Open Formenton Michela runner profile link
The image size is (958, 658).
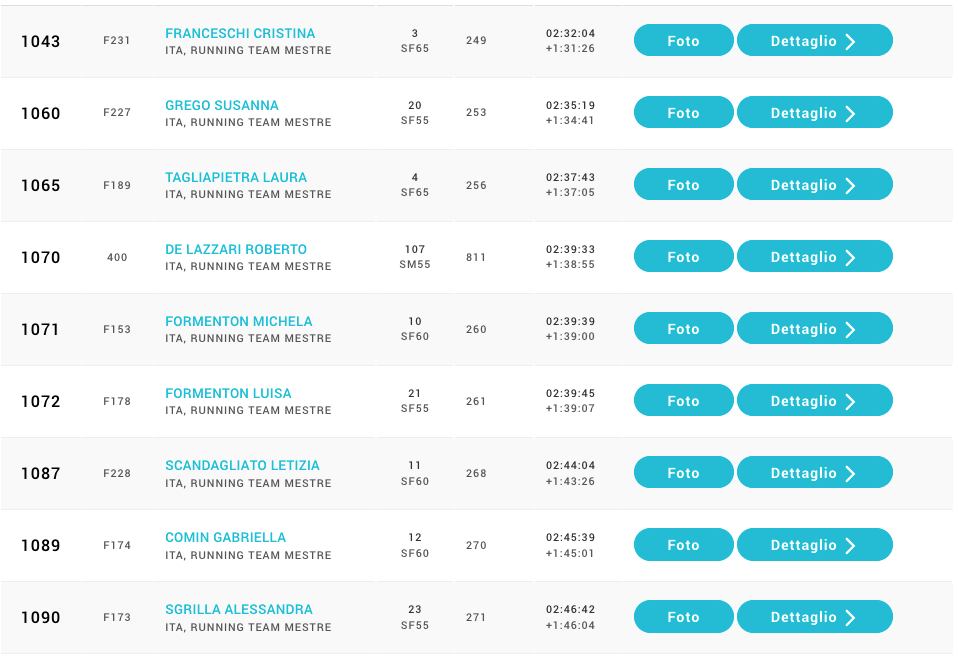click(239, 321)
